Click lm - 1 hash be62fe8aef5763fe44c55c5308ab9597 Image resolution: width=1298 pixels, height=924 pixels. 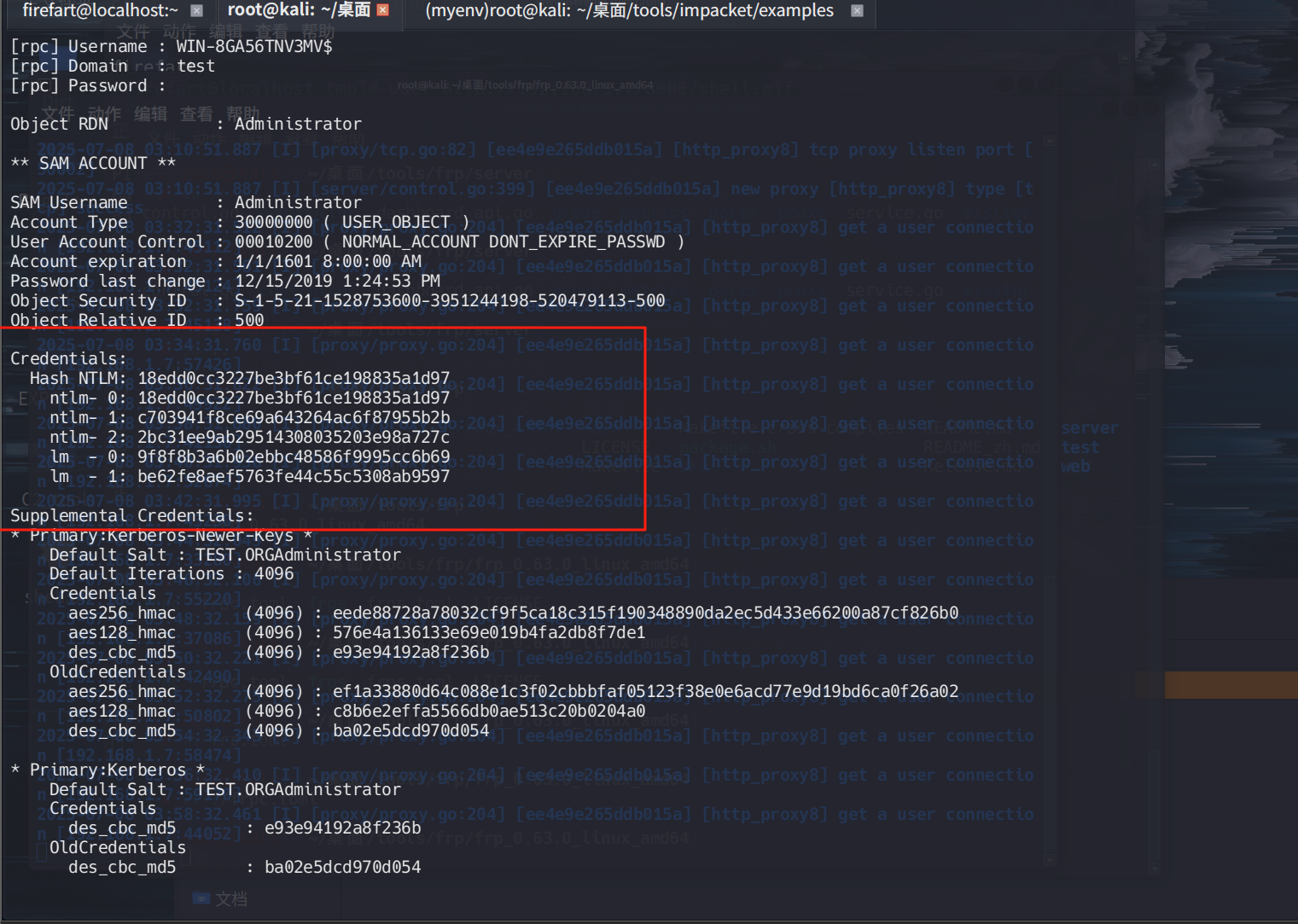(294, 476)
